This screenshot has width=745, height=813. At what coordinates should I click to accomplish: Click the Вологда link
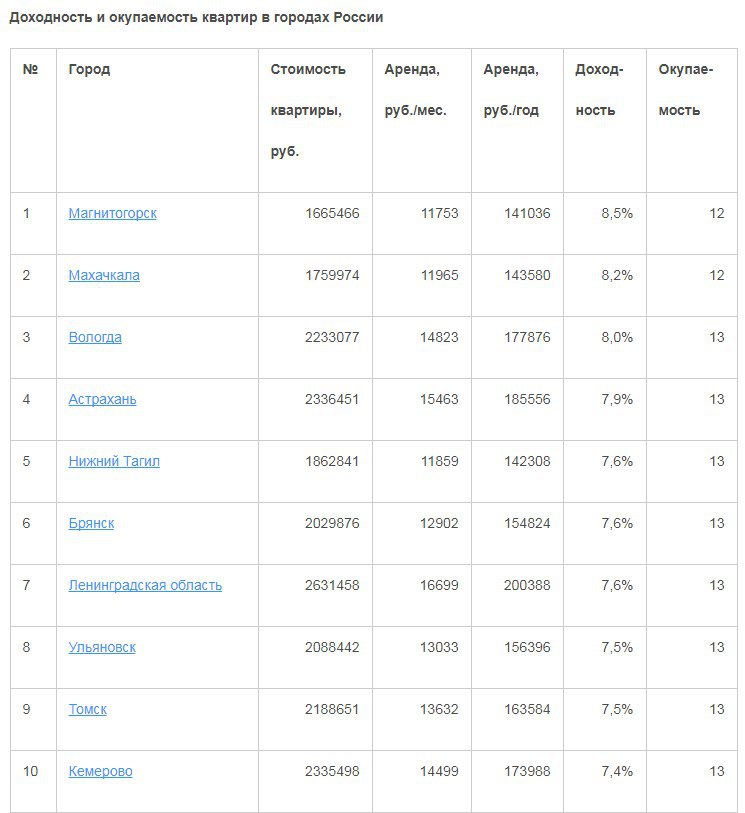pos(95,337)
